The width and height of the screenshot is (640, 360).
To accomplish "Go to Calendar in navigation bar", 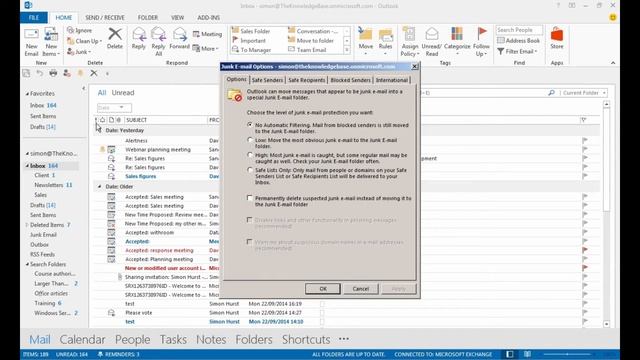I will (x=82, y=339).
